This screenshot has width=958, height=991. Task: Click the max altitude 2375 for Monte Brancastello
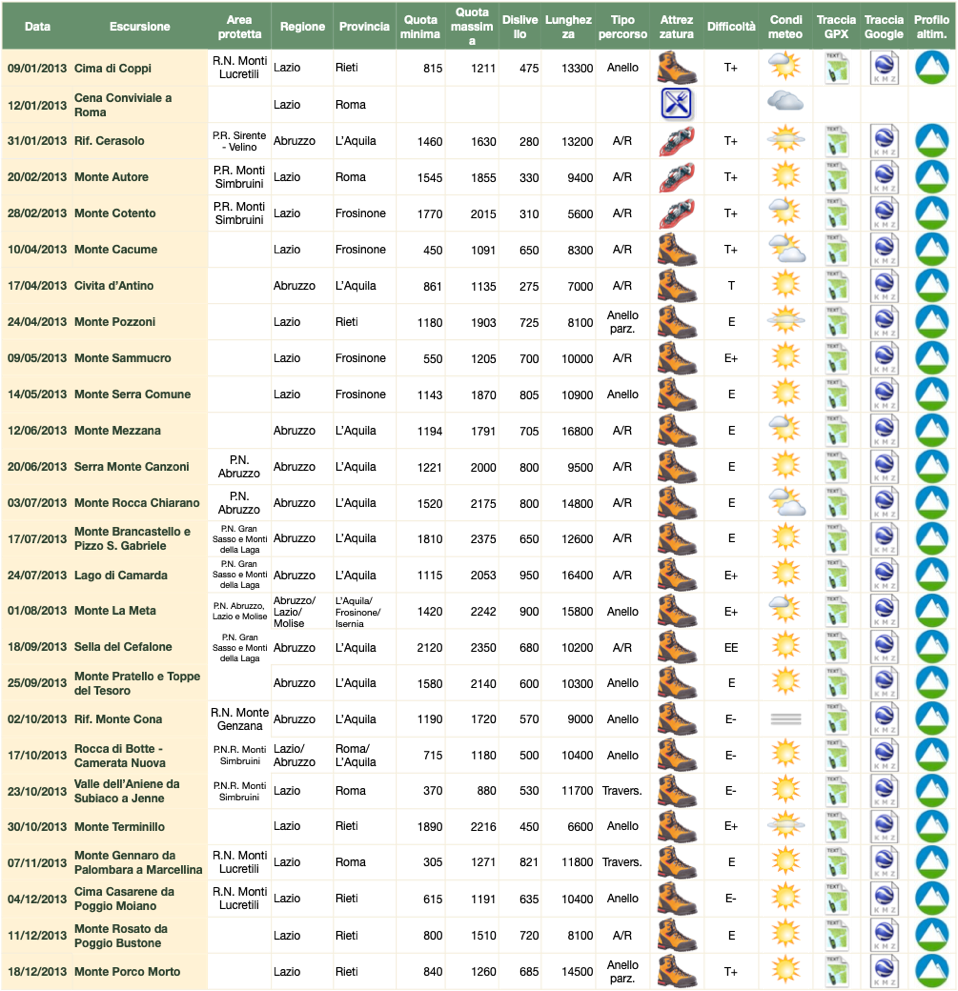coord(483,539)
